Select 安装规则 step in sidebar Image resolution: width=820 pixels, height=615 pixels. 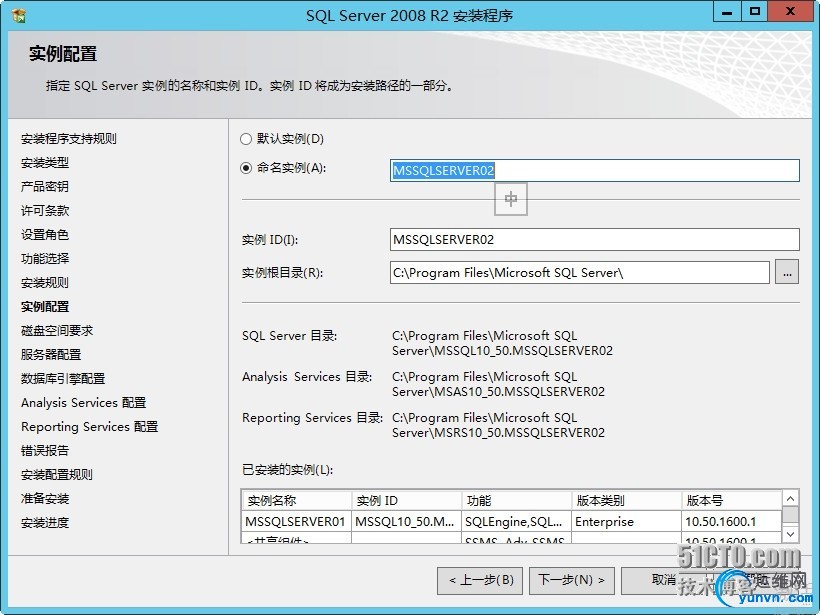click(x=45, y=283)
